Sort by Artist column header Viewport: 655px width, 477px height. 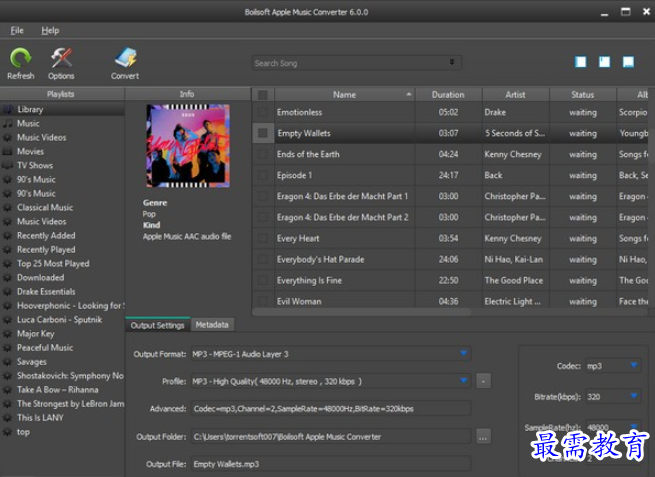pyautogui.click(x=515, y=95)
